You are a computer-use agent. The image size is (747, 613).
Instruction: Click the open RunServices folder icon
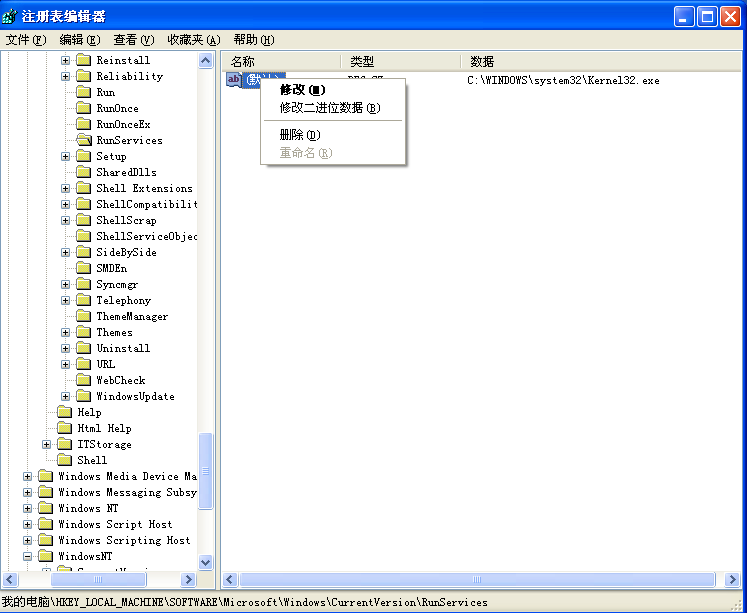(x=84, y=140)
